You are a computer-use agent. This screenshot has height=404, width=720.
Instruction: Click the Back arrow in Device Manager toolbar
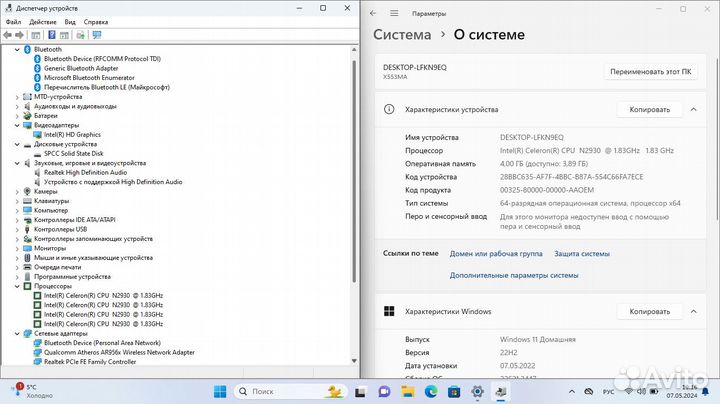[7, 35]
